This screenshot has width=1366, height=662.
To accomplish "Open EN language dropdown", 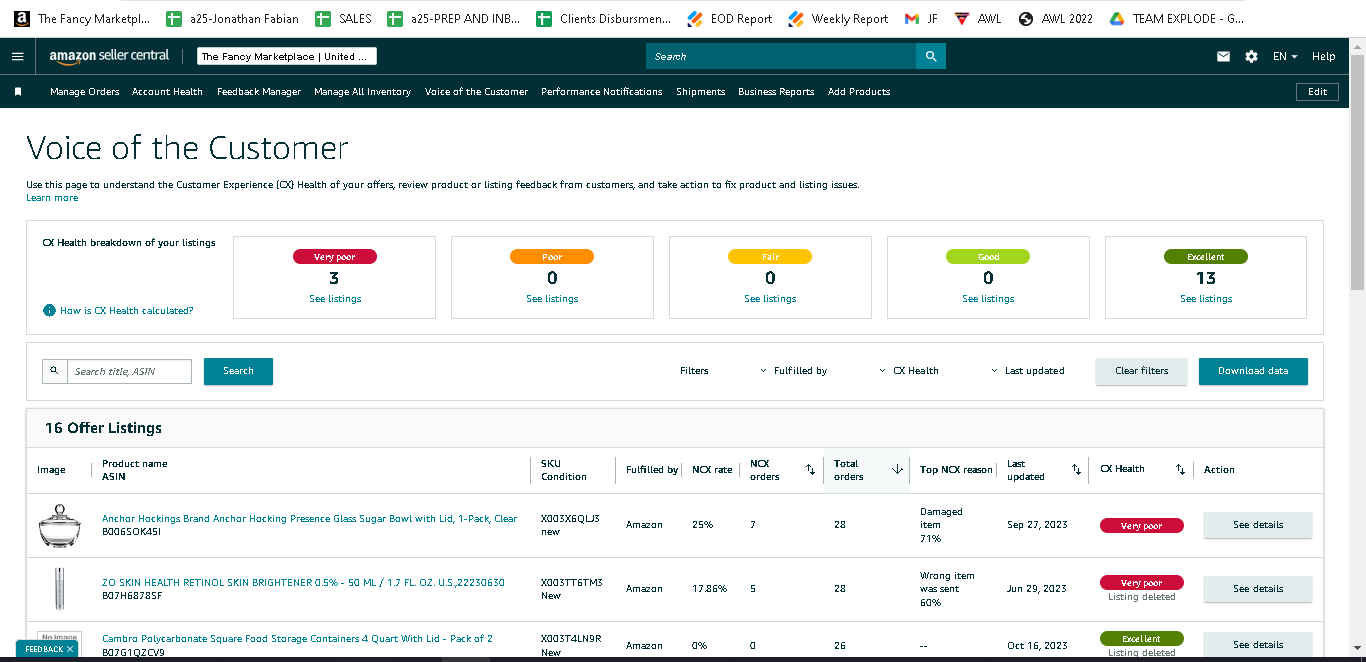I will pos(1285,57).
